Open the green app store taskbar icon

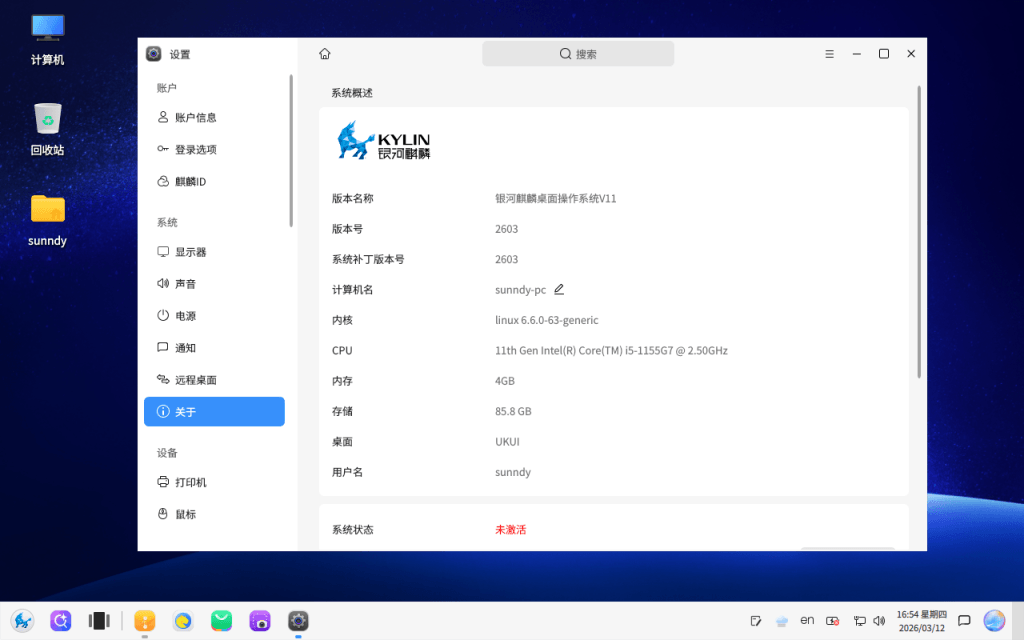point(221,620)
